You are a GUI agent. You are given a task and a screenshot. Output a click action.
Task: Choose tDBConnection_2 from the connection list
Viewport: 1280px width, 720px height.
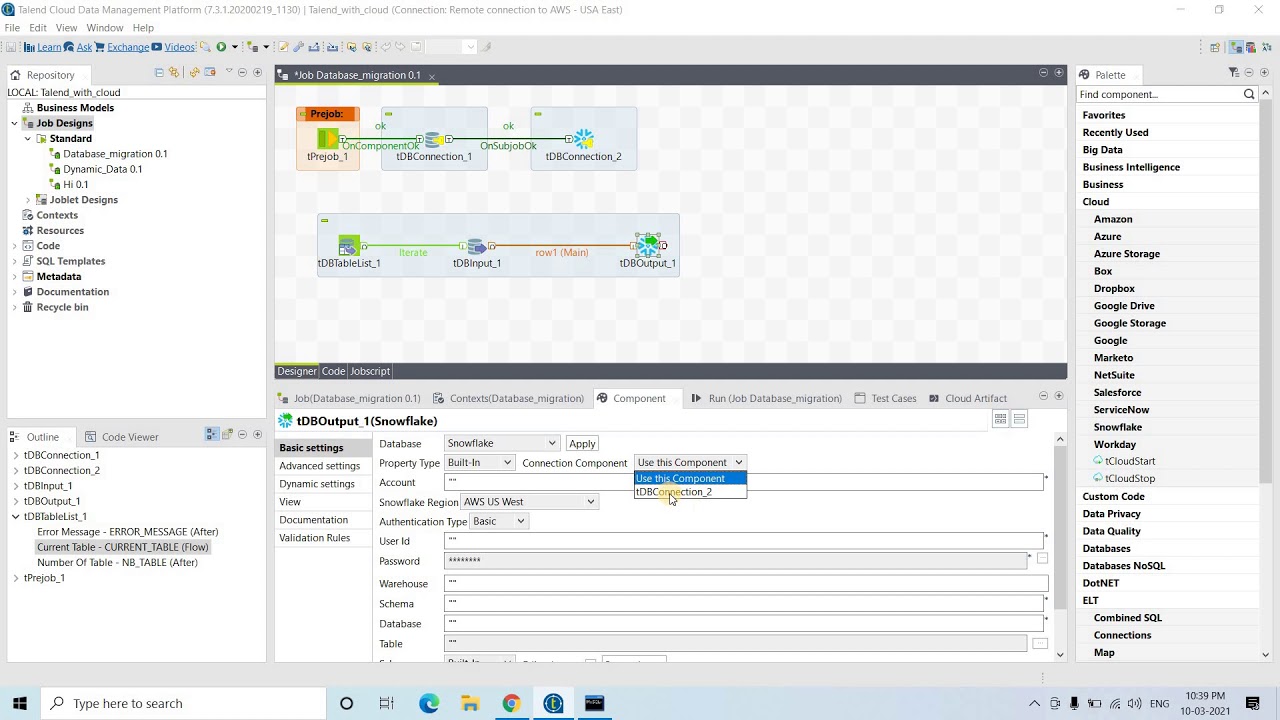pyautogui.click(x=690, y=492)
